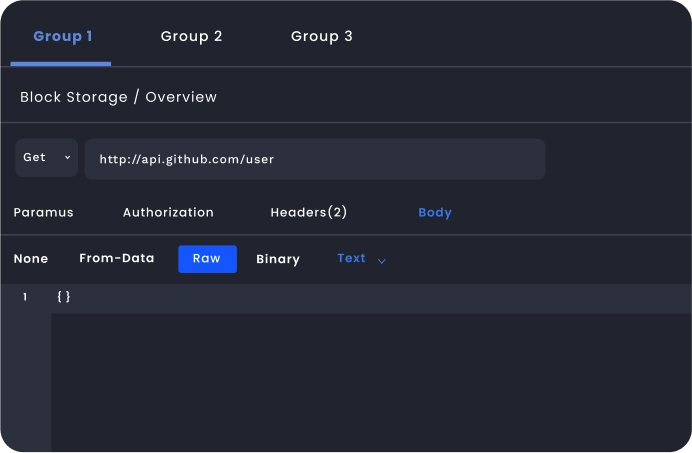Click the Overview breadcrumb
Screen dimensions: 692x453
(x=181, y=97)
